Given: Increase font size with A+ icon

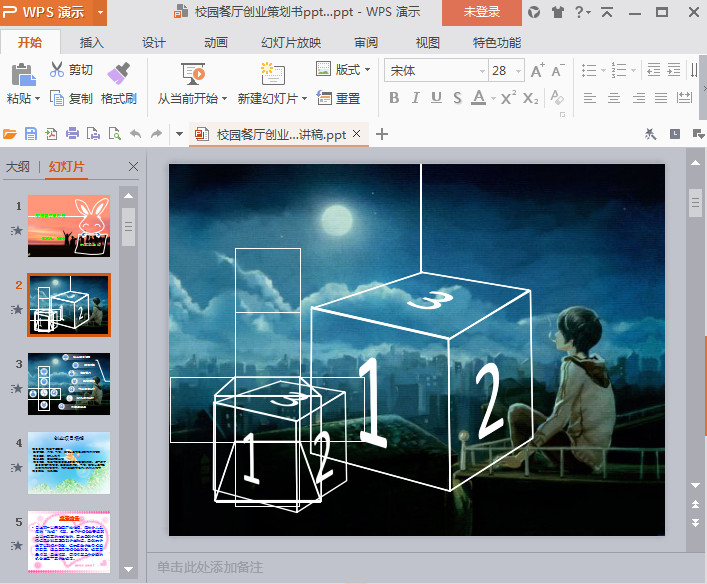Looking at the screenshot, I should tap(537, 71).
